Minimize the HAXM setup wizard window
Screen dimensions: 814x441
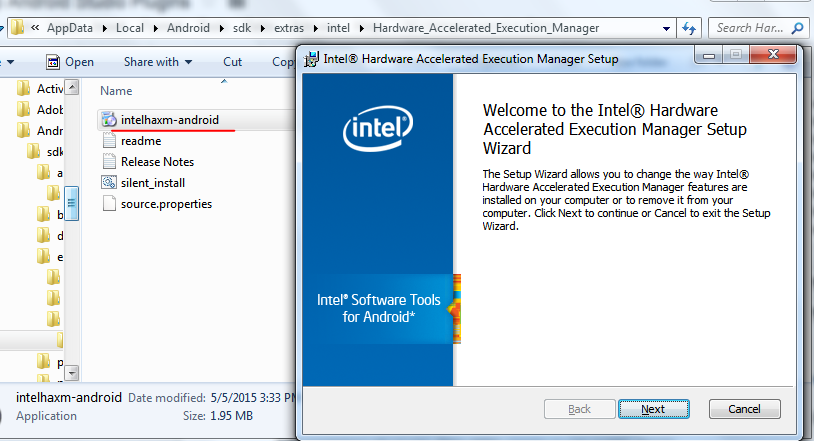pyautogui.click(x=709, y=55)
